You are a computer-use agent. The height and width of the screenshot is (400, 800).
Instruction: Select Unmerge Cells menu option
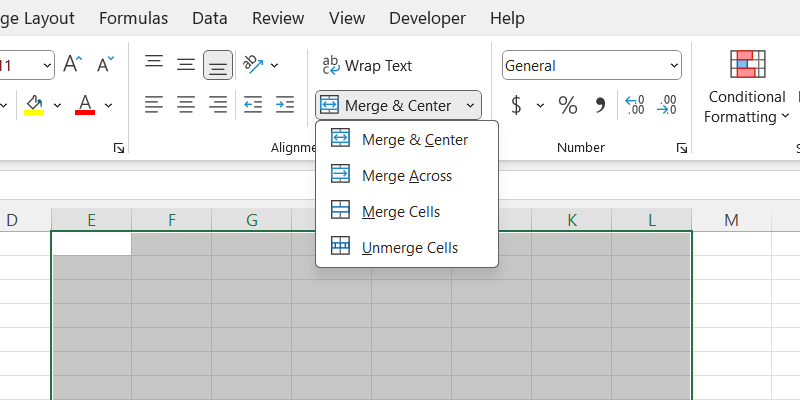(409, 247)
